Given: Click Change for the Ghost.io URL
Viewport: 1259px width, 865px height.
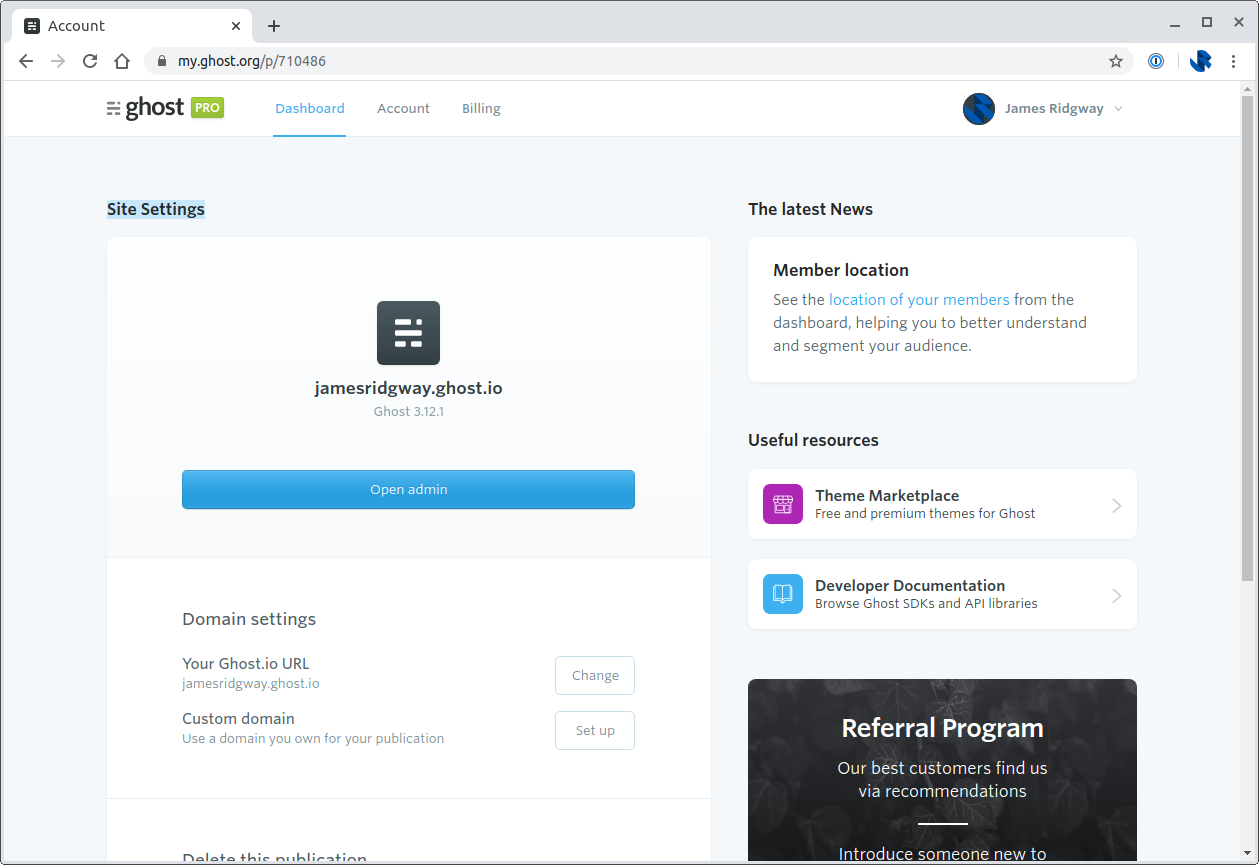Looking at the screenshot, I should tap(595, 675).
